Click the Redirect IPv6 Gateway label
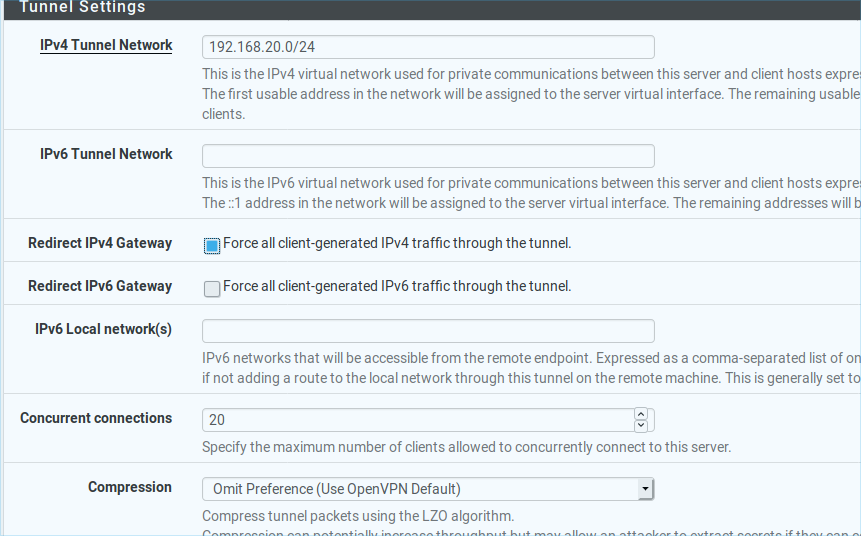This screenshot has height=536, width=861. click(x=100, y=286)
